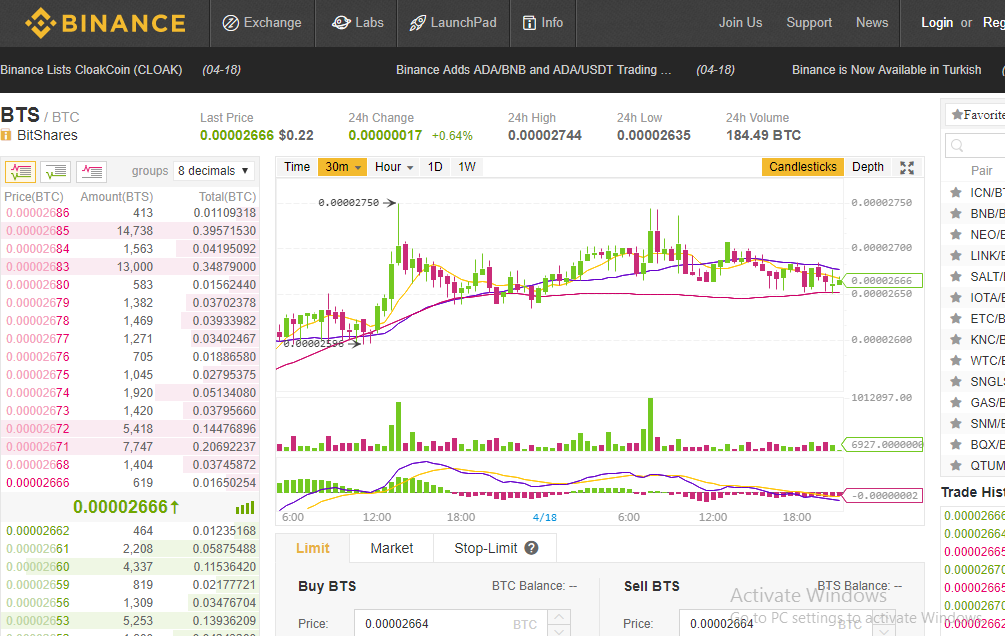Open the 30m interval dropdown

[x=342, y=167]
